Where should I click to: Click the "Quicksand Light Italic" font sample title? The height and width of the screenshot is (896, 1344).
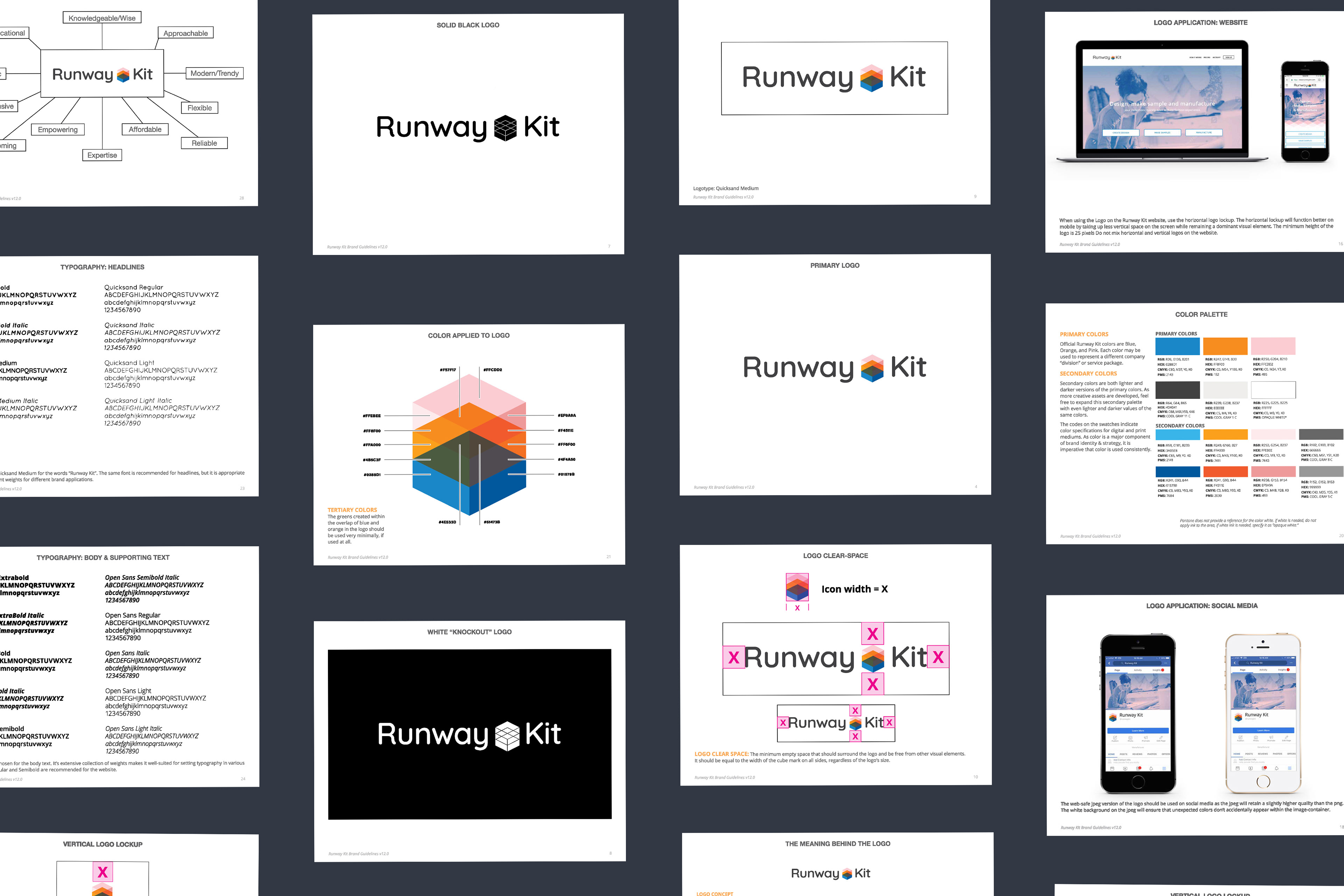(138, 400)
